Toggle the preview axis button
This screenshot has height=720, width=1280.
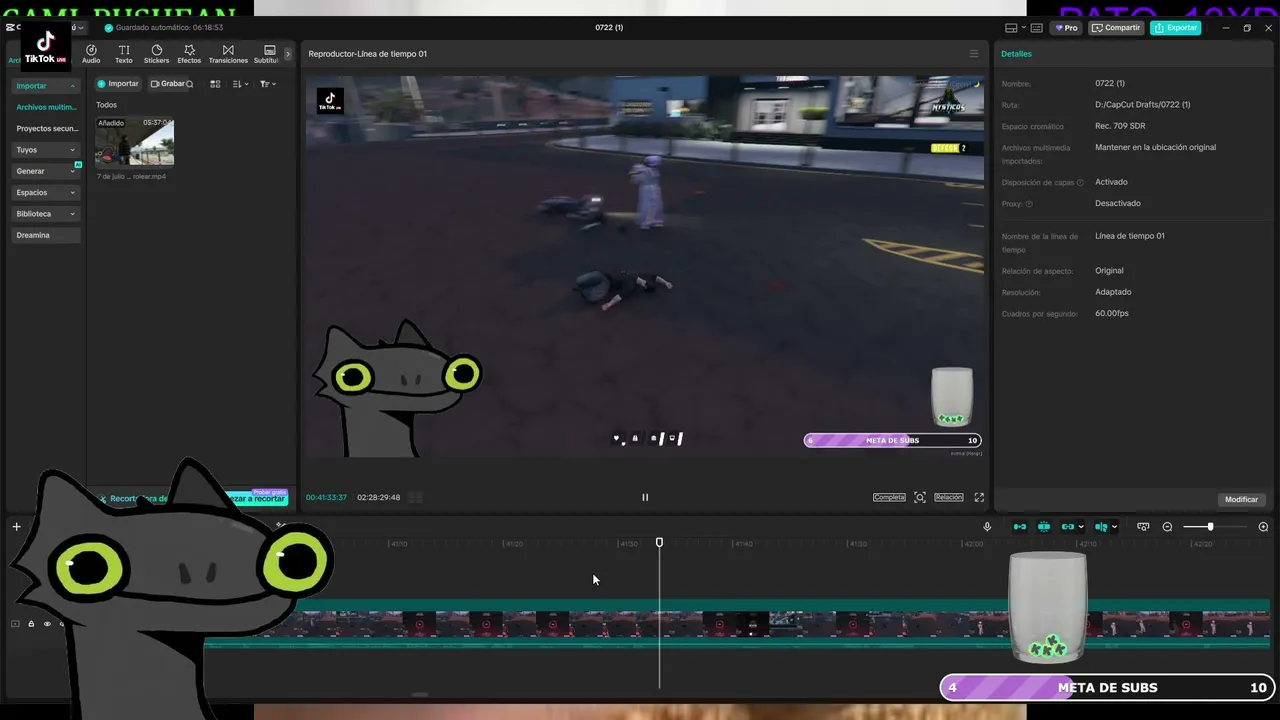point(1101,527)
